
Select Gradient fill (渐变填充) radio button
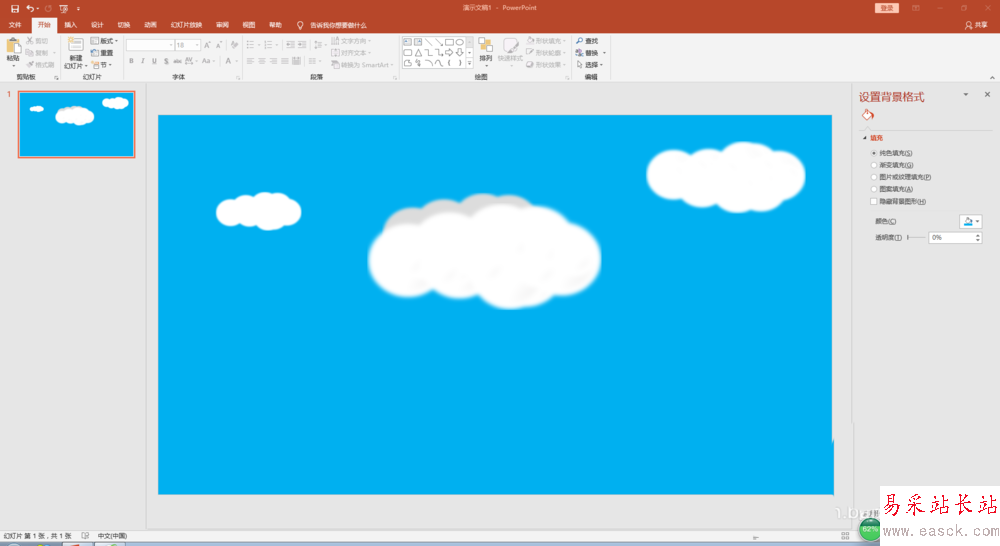point(874,165)
